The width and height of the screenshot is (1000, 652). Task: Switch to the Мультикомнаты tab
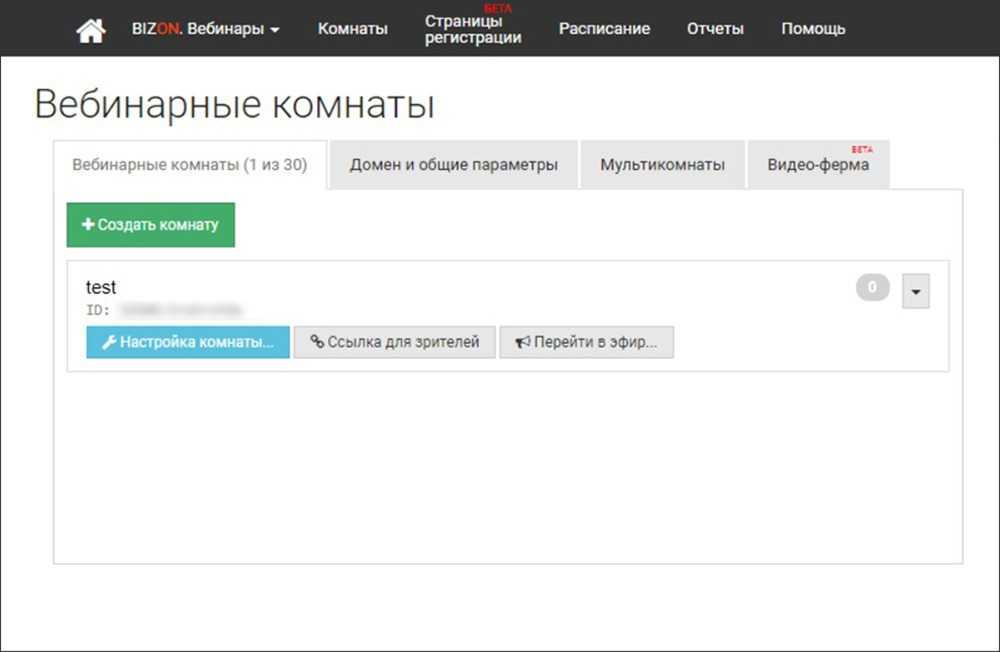click(662, 165)
